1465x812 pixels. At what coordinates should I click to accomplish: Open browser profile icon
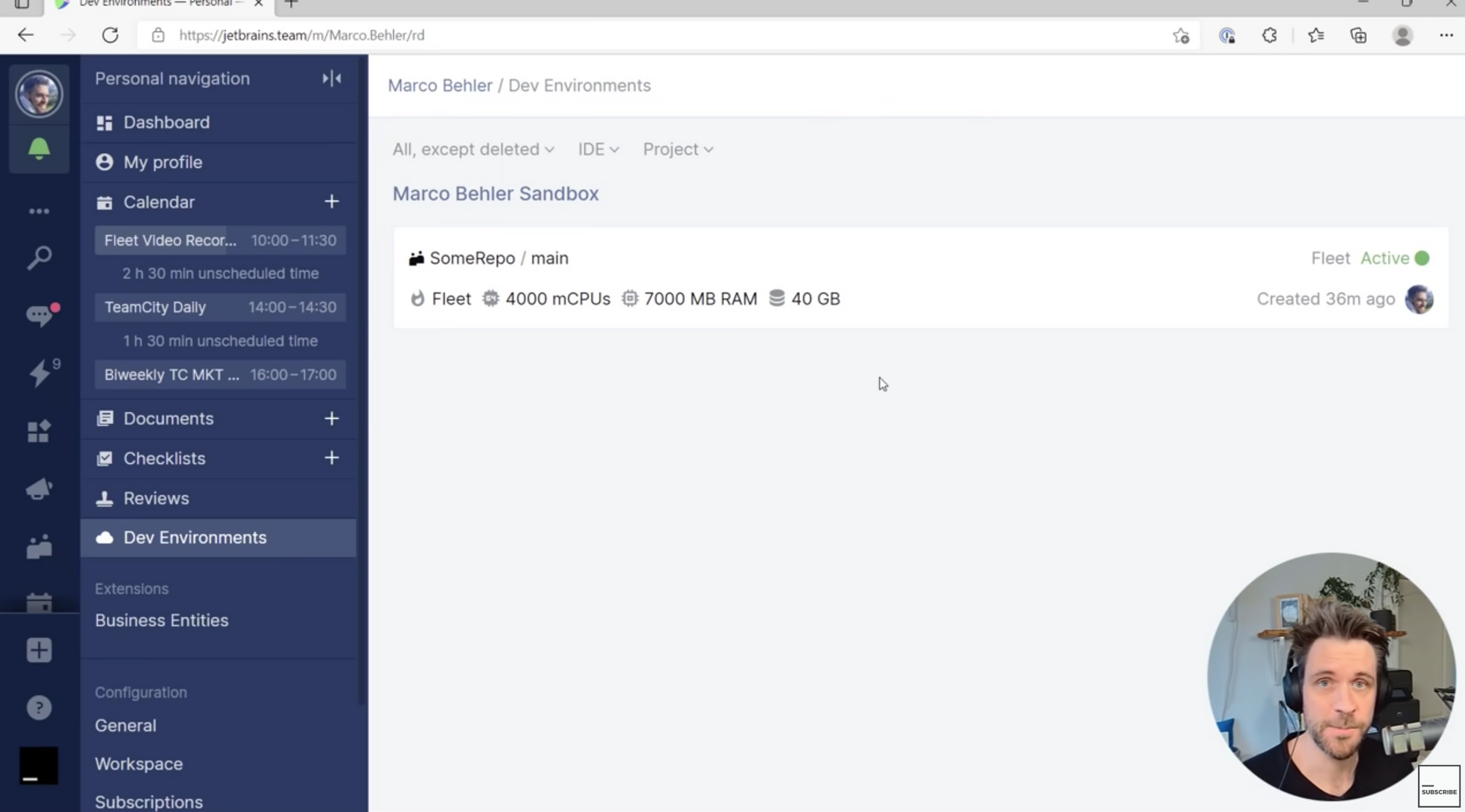1403,35
